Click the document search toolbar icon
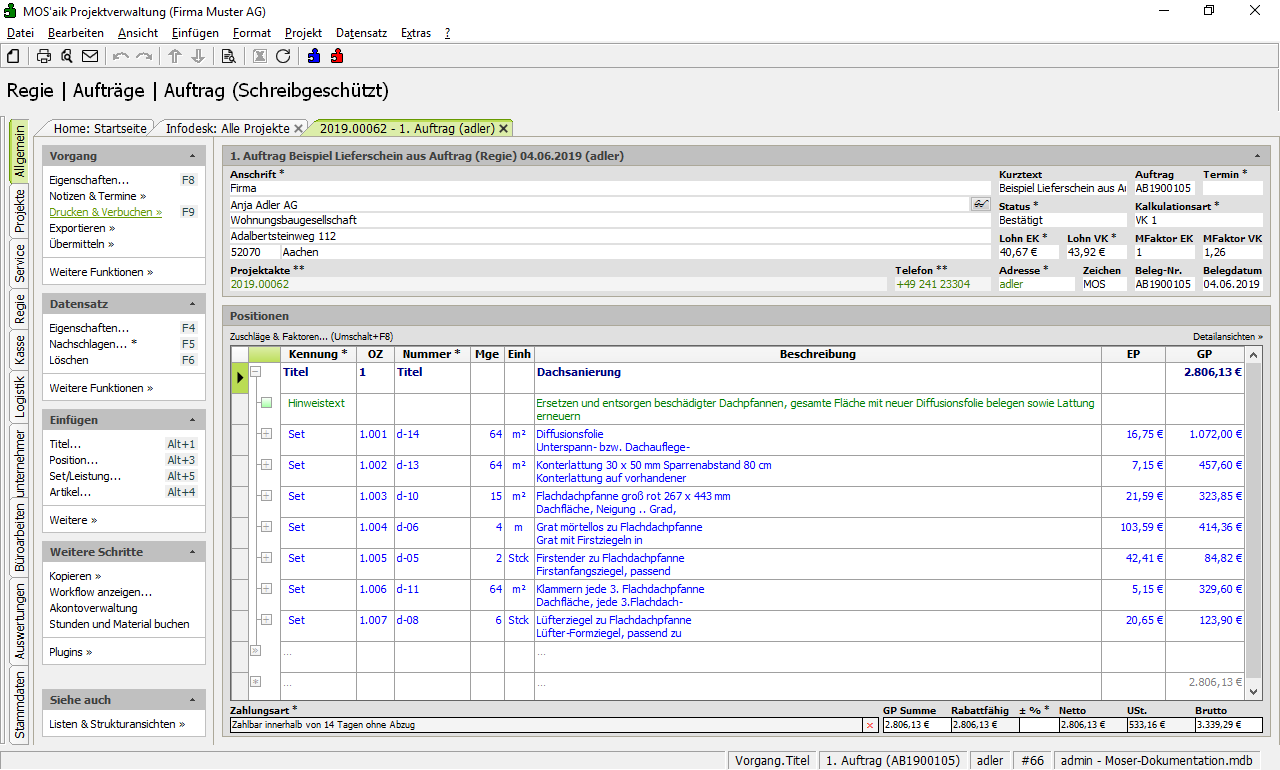This screenshot has width=1280, height=770. coord(228,56)
